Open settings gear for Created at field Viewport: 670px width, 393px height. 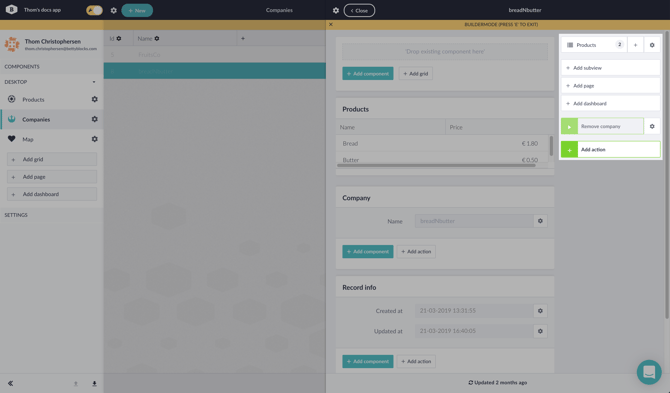[540, 311]
